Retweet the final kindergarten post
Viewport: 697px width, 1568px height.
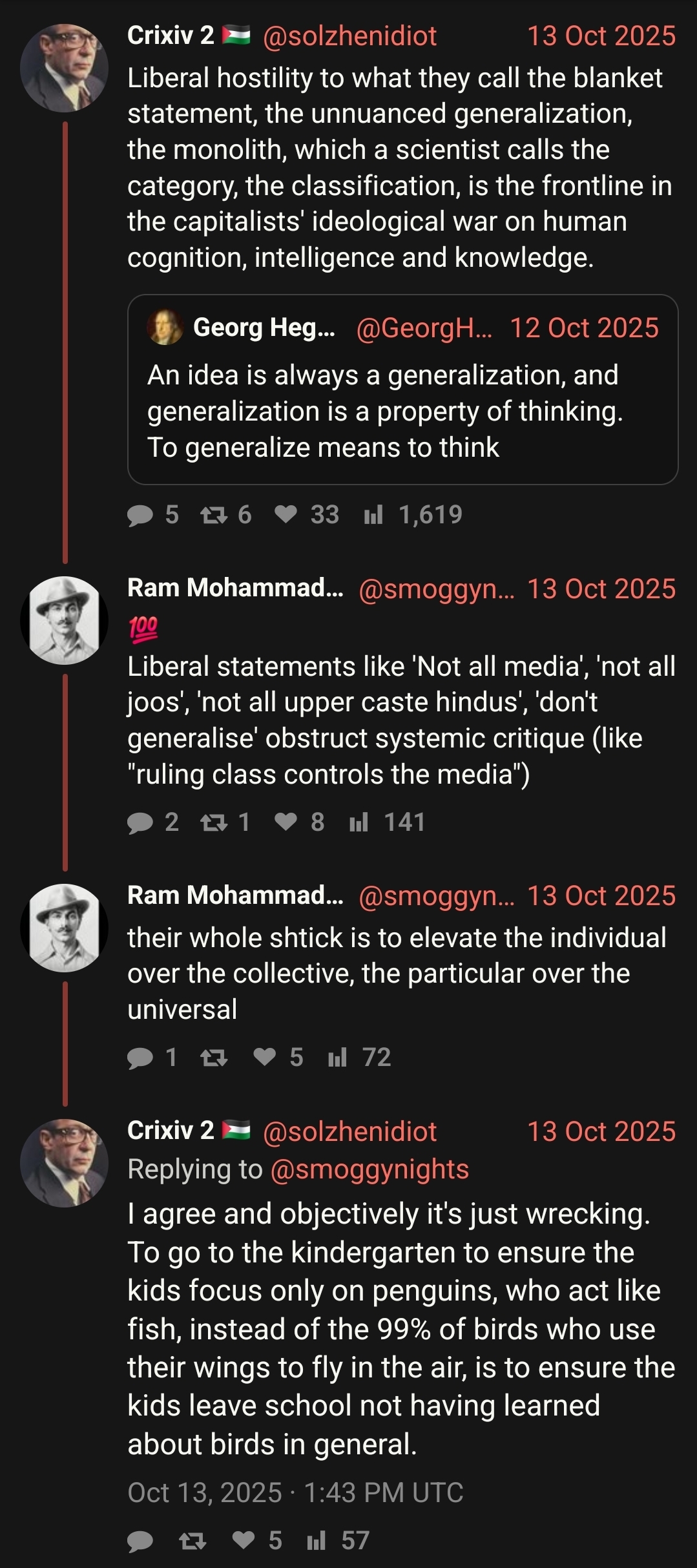(192, 1541)
